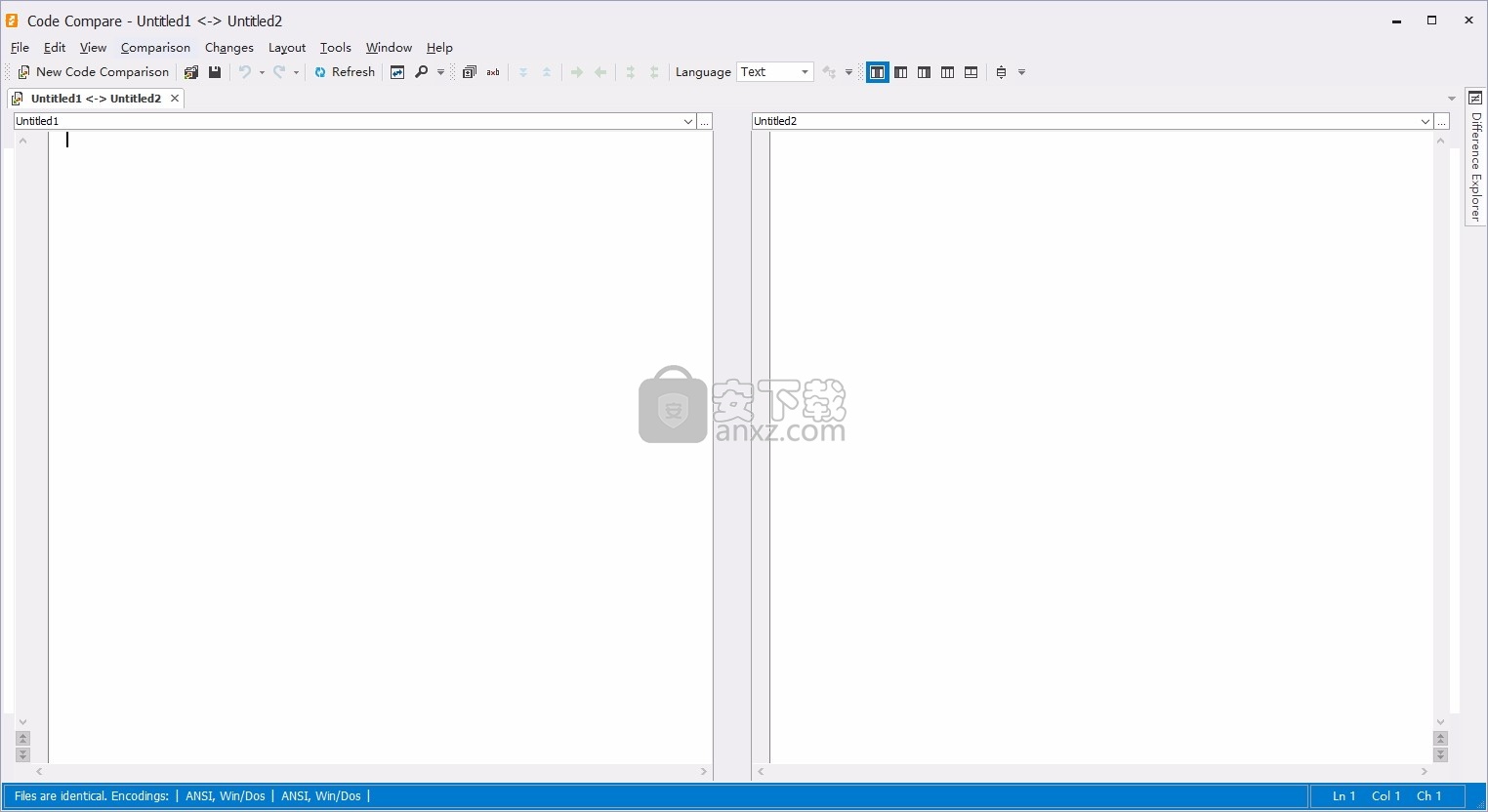The height and width of the screenshot is (812, 1488).
Task: Open the tab list dropdown arrow at right
Action: point(1451,99)
